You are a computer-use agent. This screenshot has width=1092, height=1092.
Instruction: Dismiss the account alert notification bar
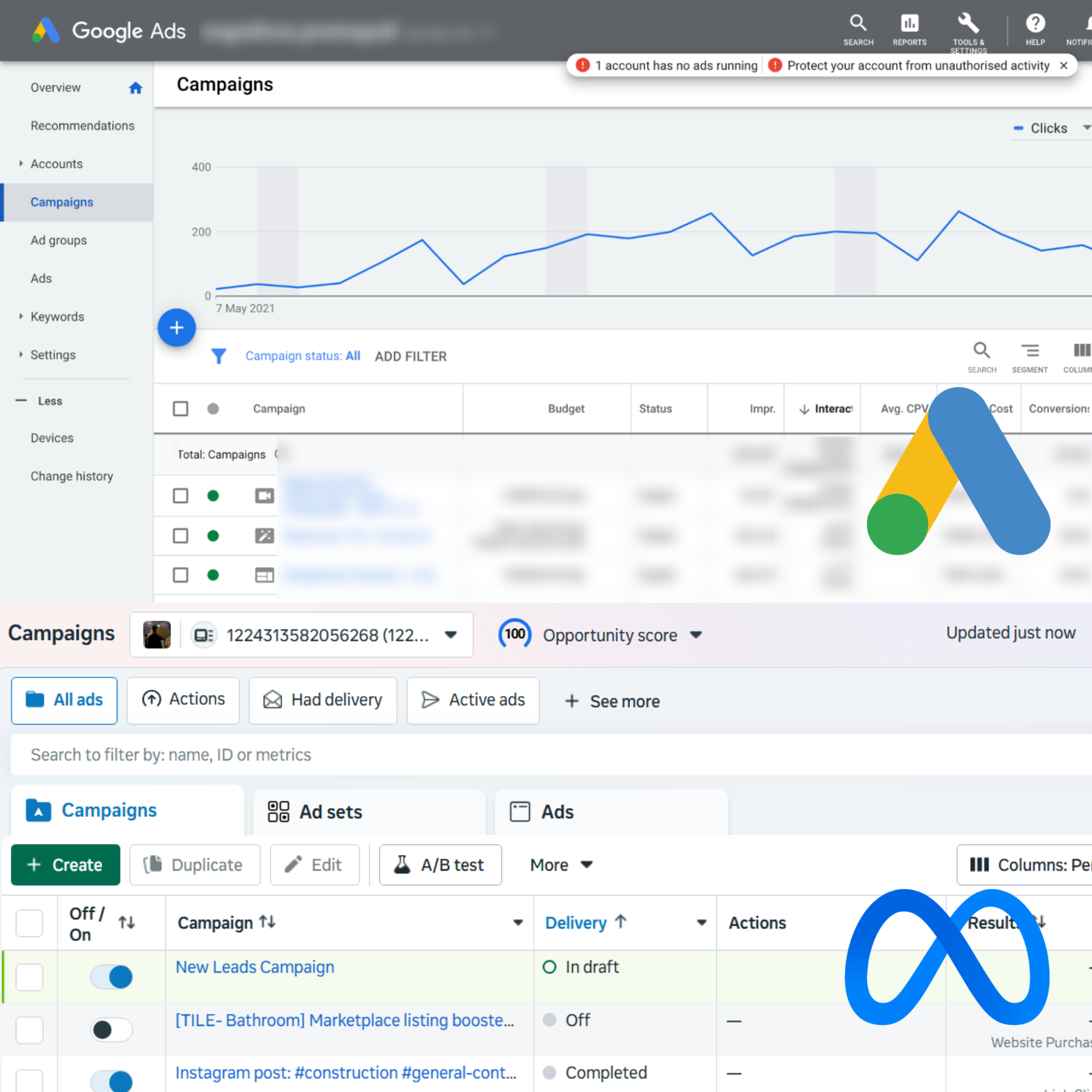click(x=1063, y=66)
